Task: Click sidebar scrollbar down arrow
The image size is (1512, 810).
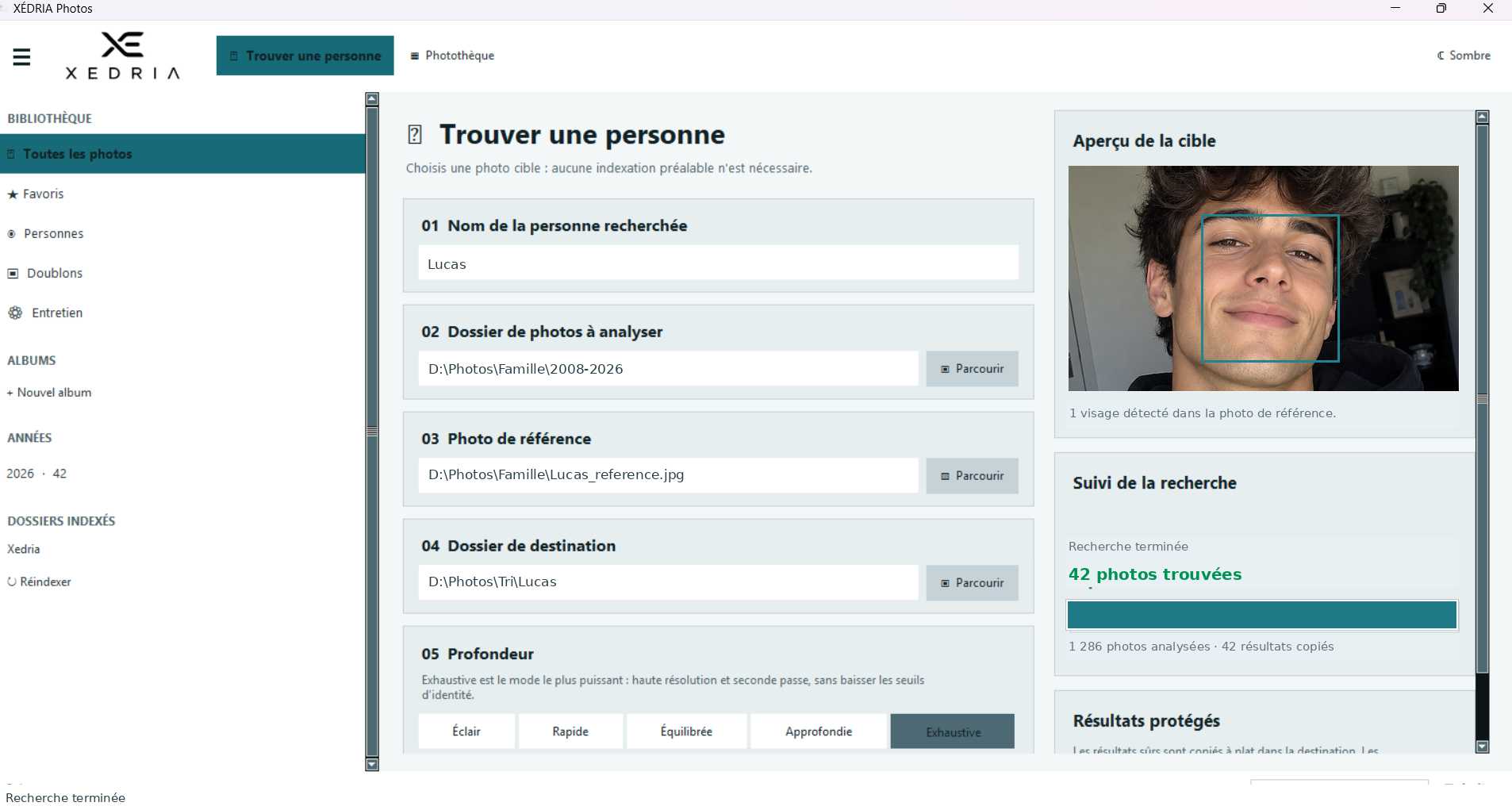Action: tap(372, 765)
